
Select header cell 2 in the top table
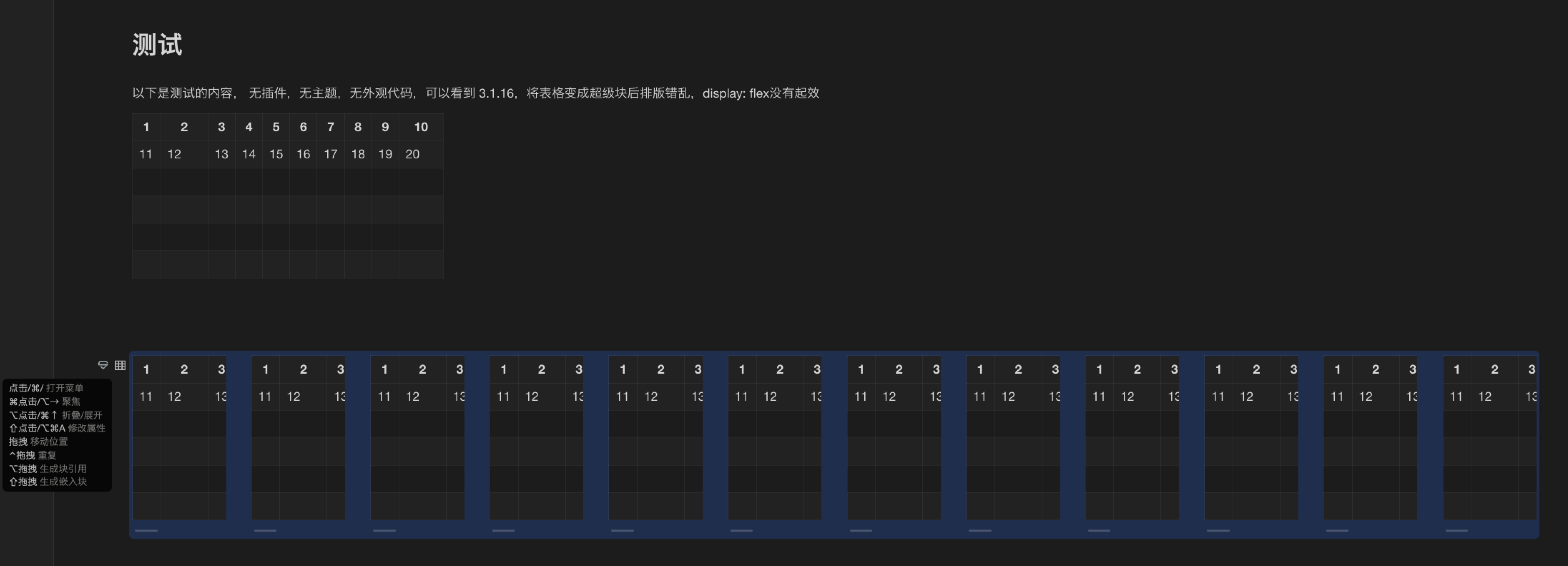coord(184,127)
